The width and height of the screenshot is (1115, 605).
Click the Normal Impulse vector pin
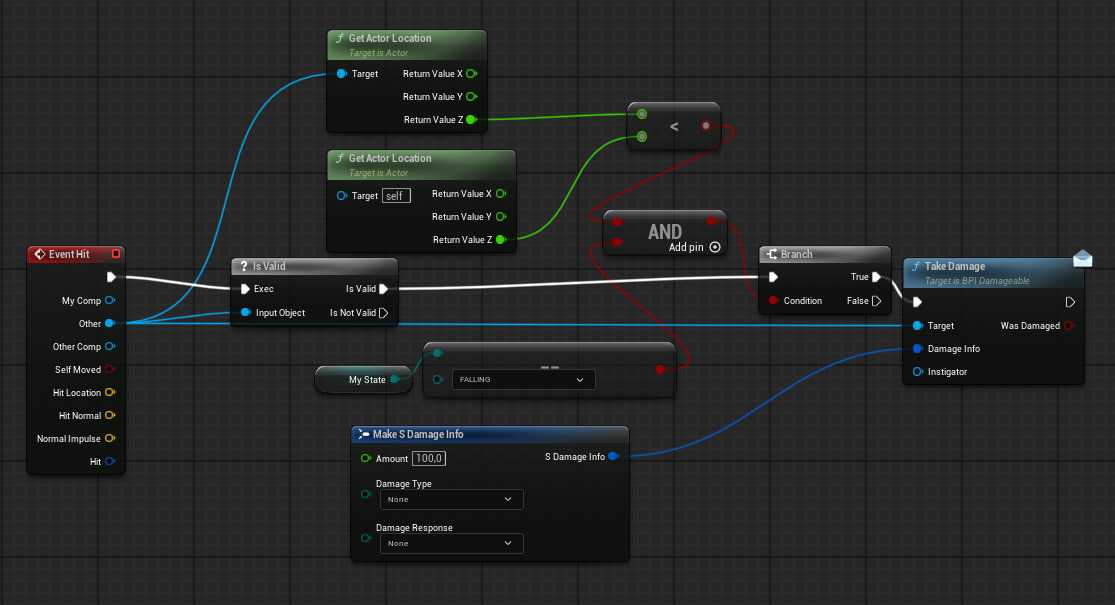coord(110,439)
